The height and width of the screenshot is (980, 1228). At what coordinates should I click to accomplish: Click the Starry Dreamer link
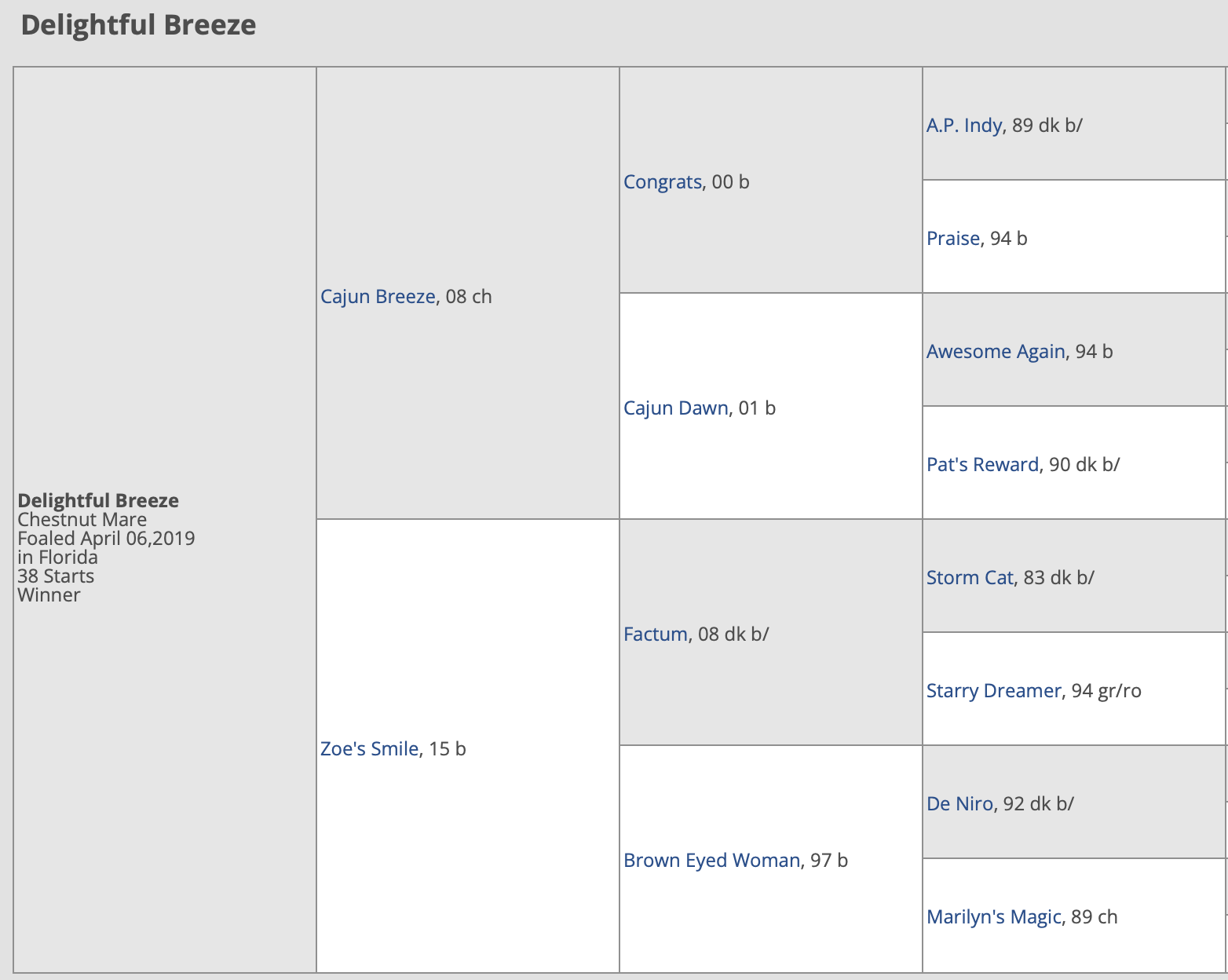(994, 691)
